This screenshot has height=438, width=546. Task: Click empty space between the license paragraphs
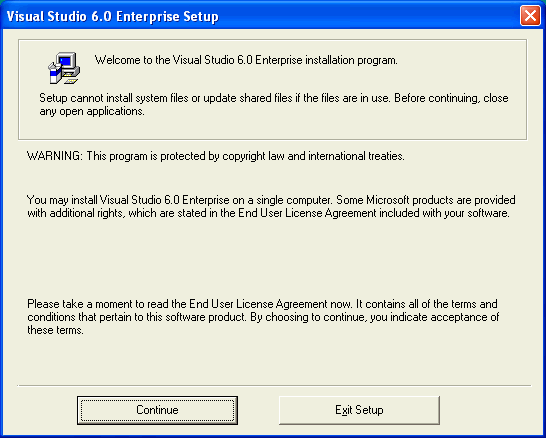coord(272,259)
